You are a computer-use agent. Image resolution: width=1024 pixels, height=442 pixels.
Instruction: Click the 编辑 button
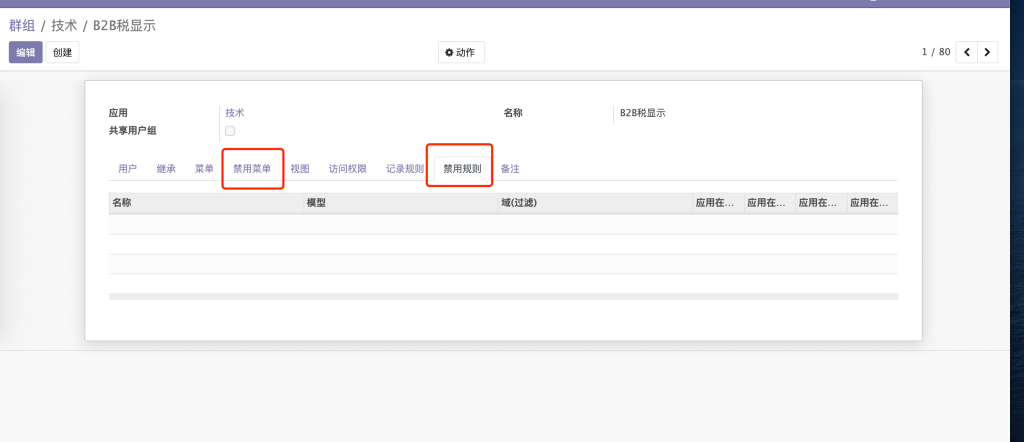(25, 52)
